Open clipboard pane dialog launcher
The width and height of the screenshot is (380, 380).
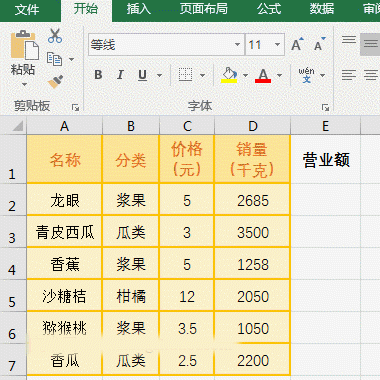tap(76, 107)
